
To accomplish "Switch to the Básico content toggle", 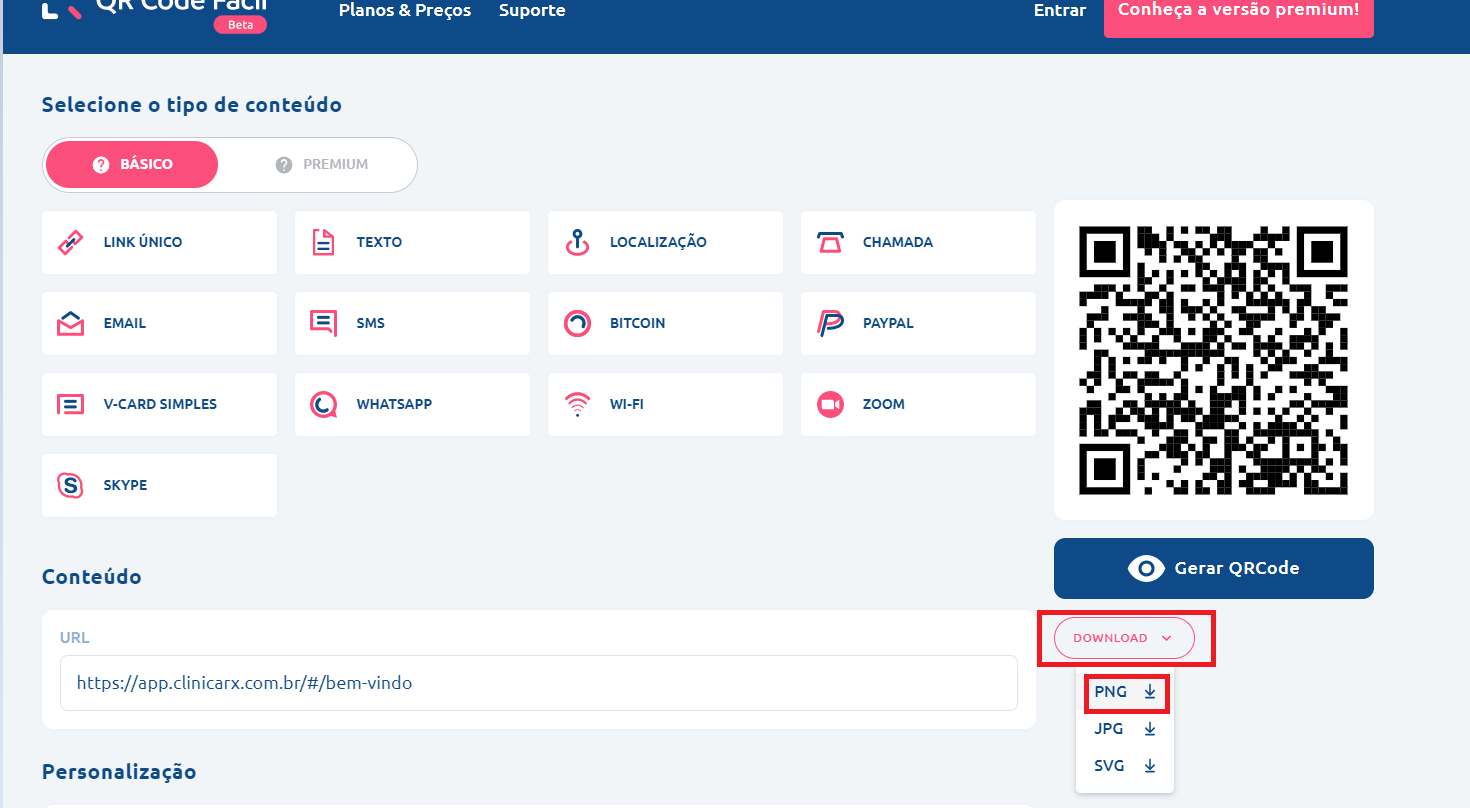I will coord(132,165).
